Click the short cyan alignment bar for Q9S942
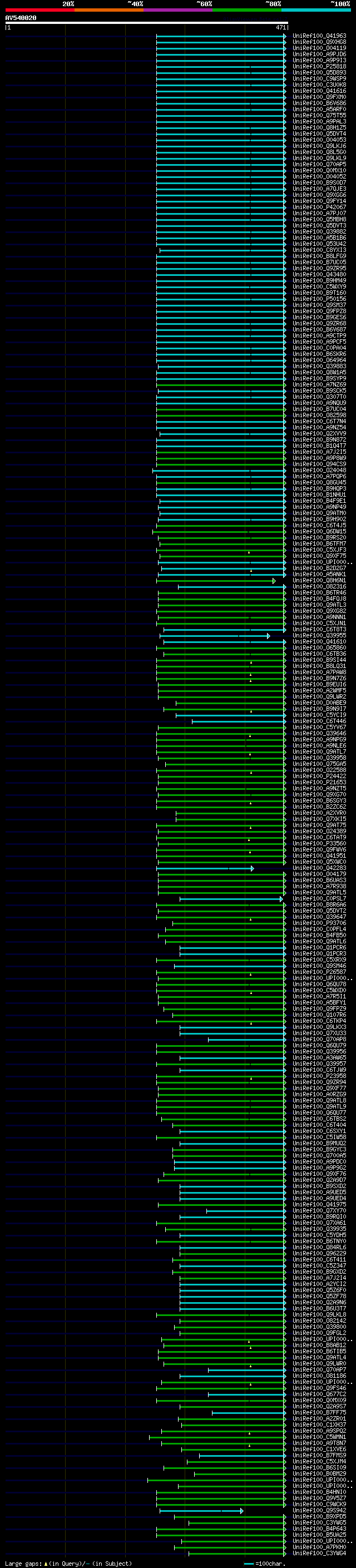Image resolution: width=356 pixels, height=1568 pixels. (x=201, y=1511)
